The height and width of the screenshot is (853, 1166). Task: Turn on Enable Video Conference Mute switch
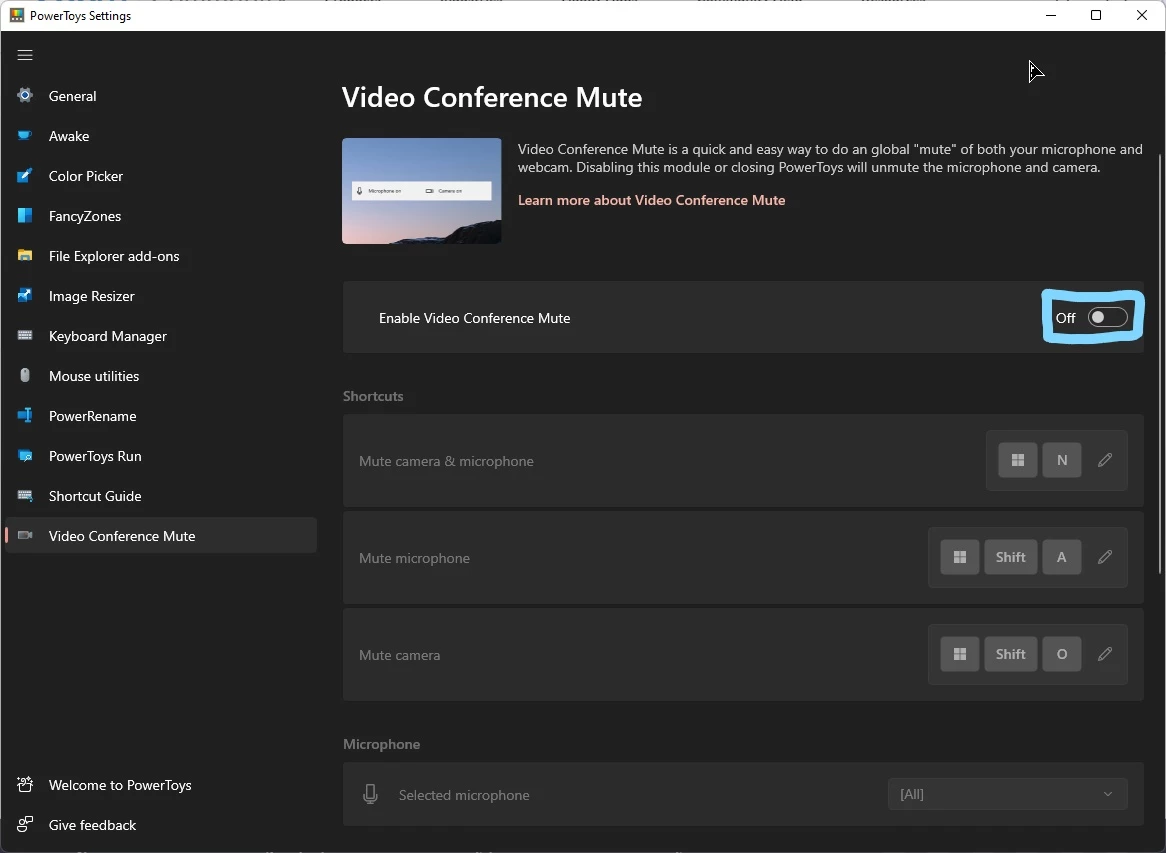pos(1107,318)
